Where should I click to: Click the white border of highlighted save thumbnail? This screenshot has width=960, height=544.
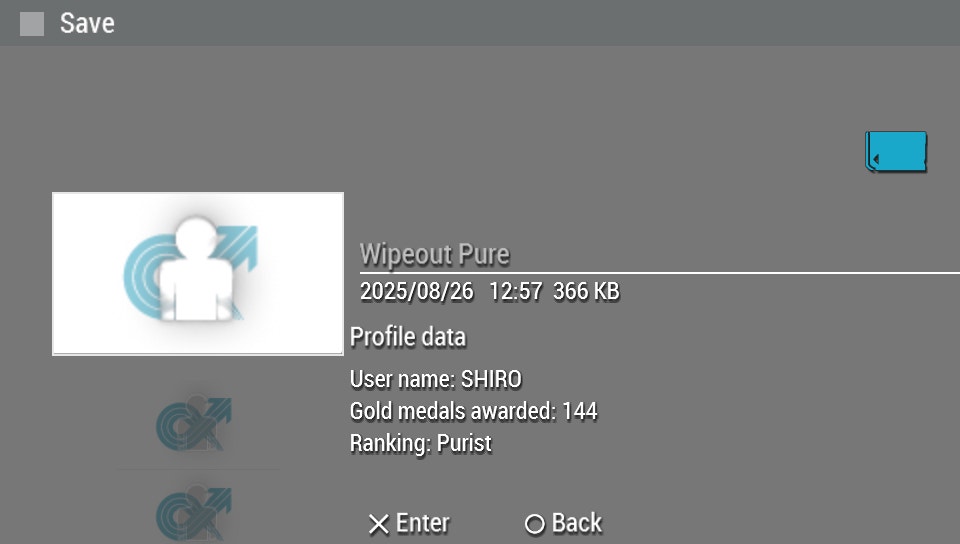pyautogui.click(x=198, y=193)
